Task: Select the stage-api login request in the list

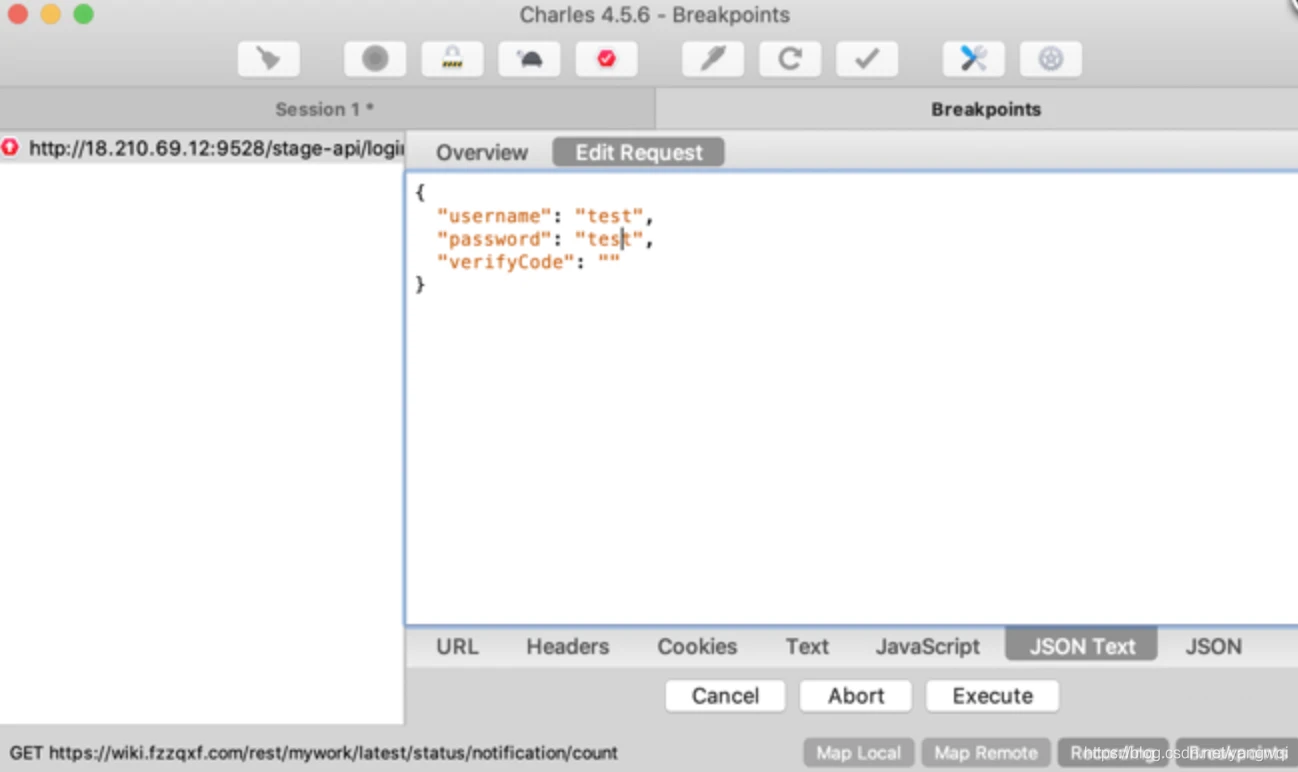Action: point(202,148)
